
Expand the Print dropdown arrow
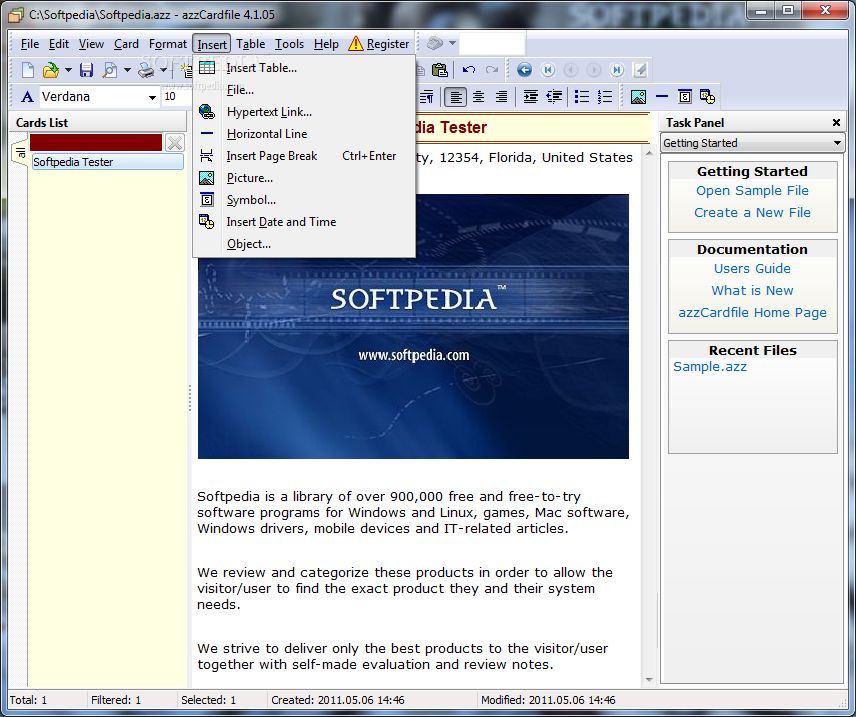[163, 70]
